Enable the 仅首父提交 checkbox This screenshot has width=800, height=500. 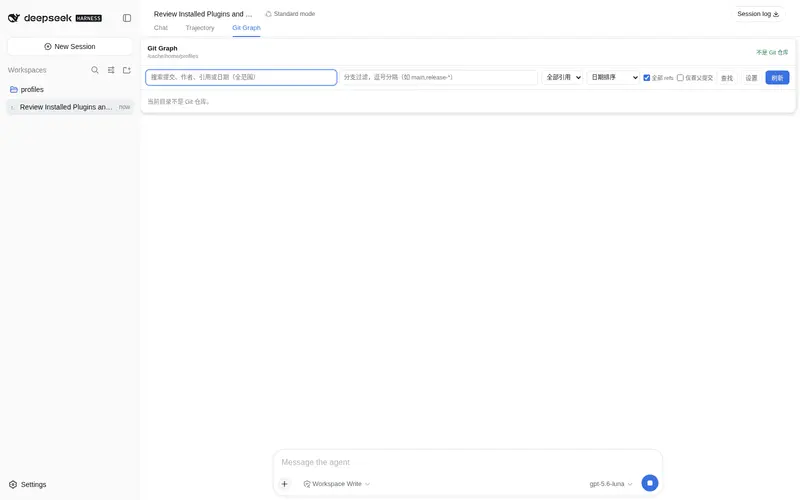(680, 78)
